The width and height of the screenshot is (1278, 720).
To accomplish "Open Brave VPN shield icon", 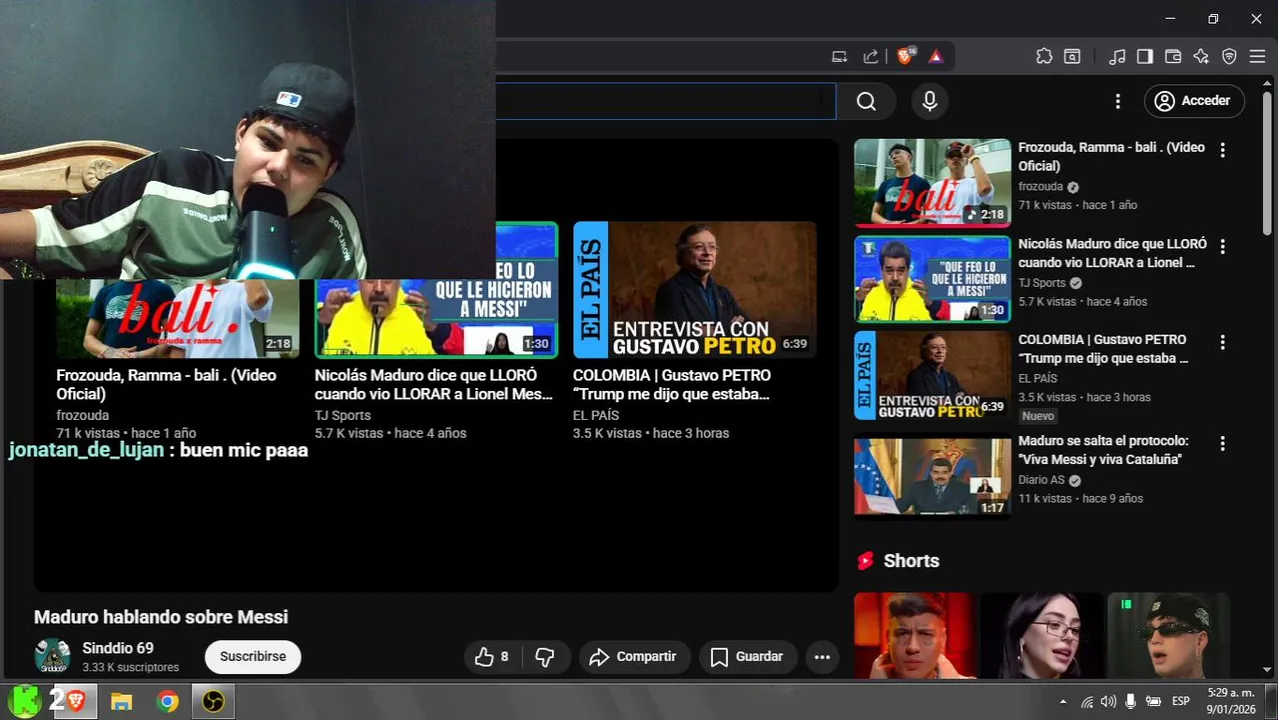I will pos(1229,57).
